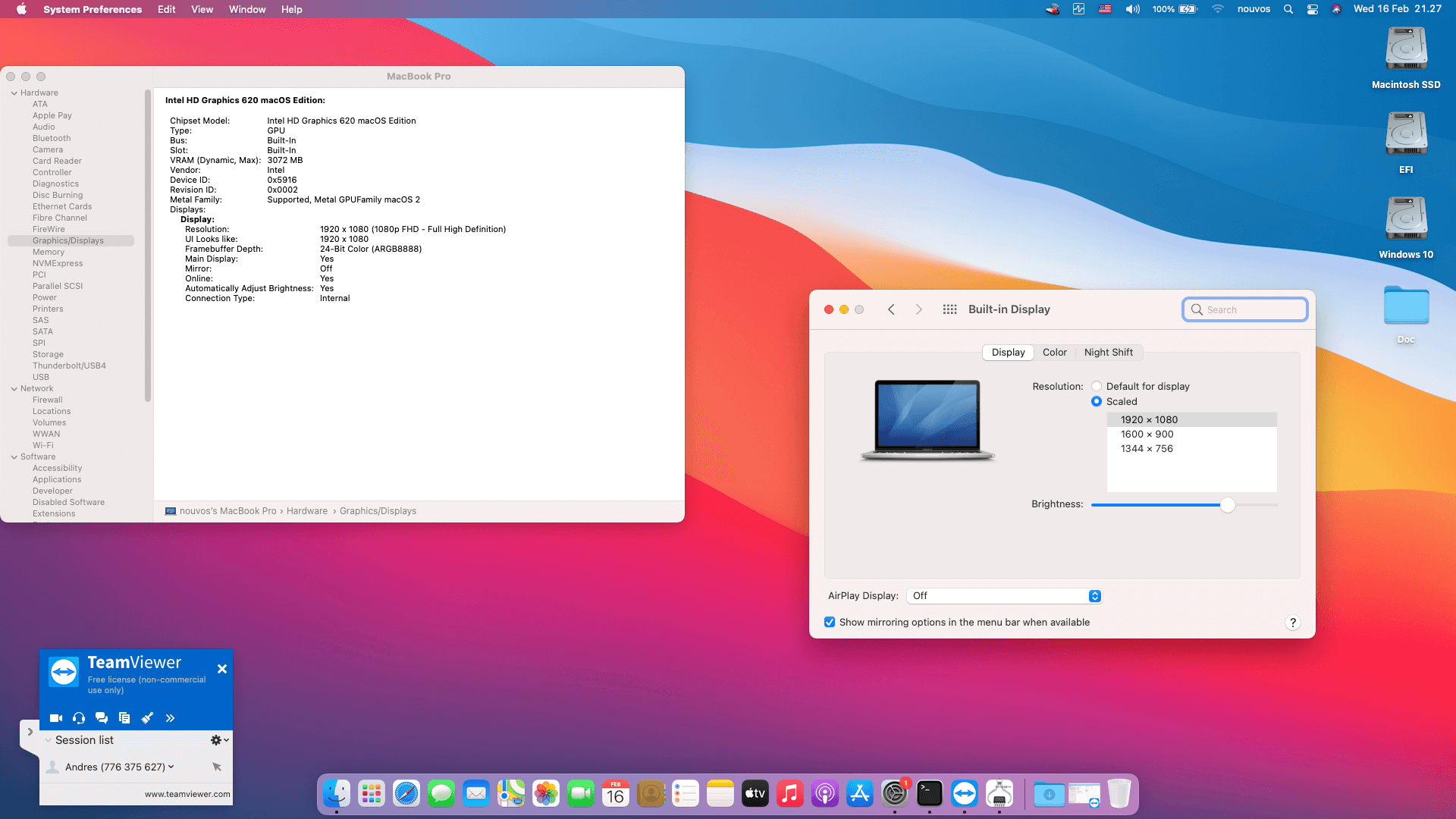The width and height of the screenshot is (1456, 819).
Task: Uncheck Show mirroring options in the menu bar
Action: 830,622
